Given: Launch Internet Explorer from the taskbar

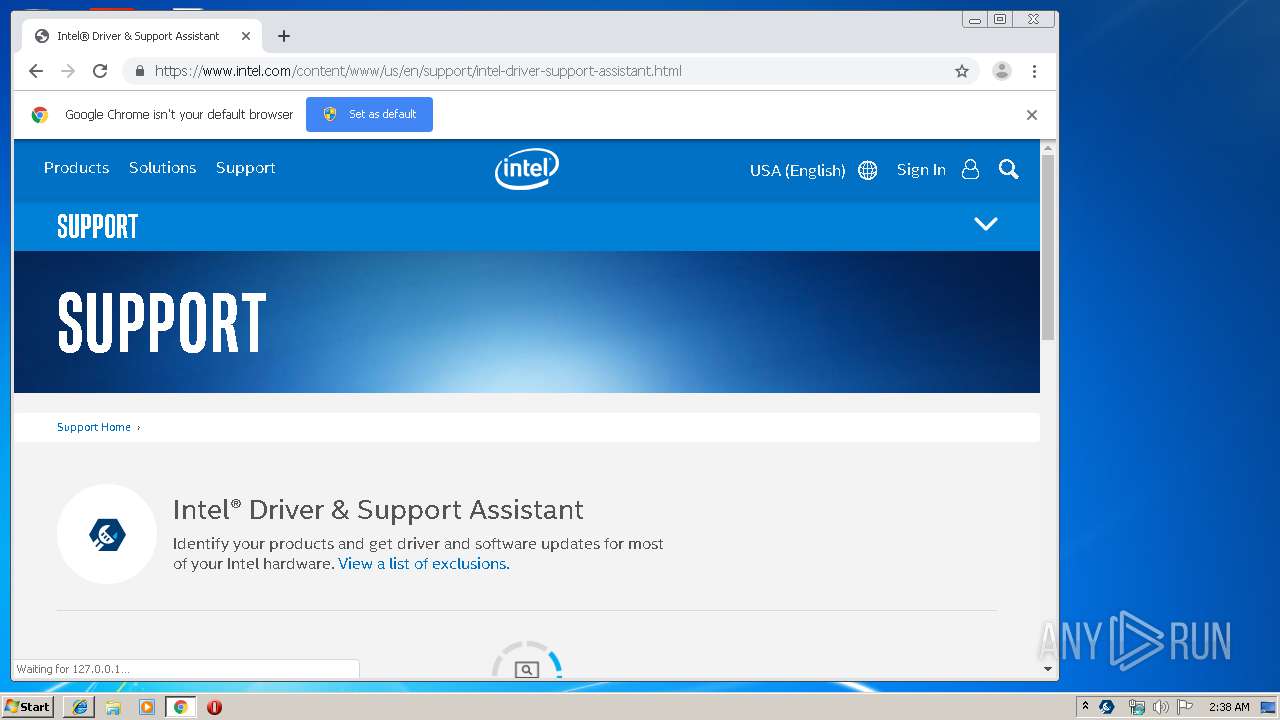Looking at the screenshot, I should coord(80,707).
